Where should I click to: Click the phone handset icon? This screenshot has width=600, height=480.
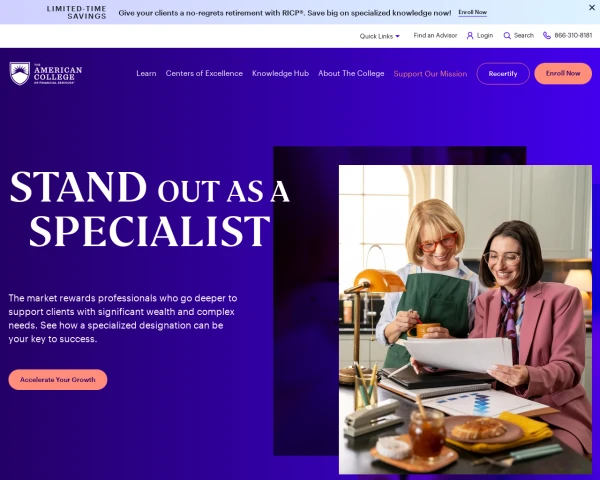point(547,36)
